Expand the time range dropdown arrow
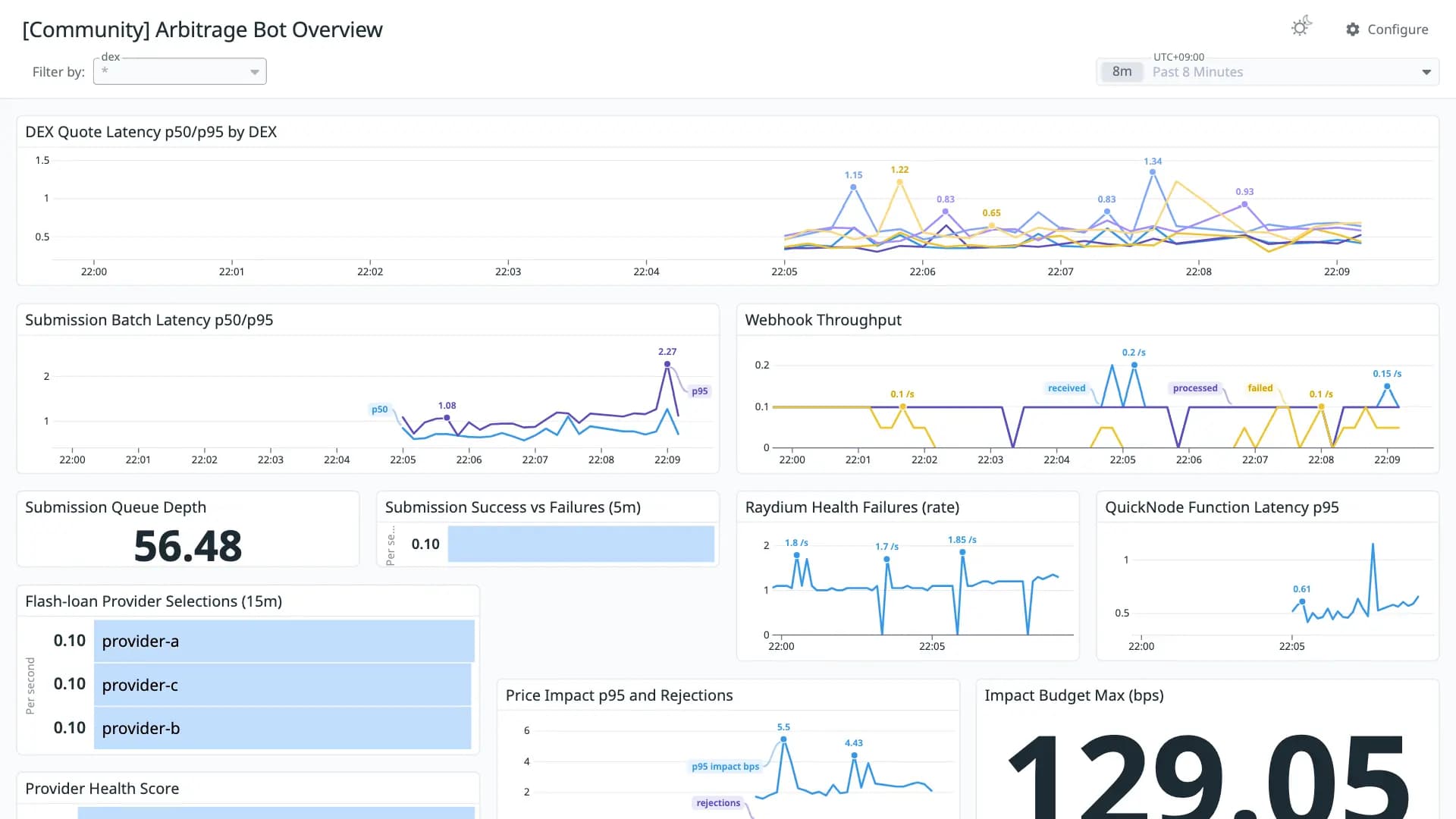Screen dimensions: 1456x819 click(x=1426, y=72)
